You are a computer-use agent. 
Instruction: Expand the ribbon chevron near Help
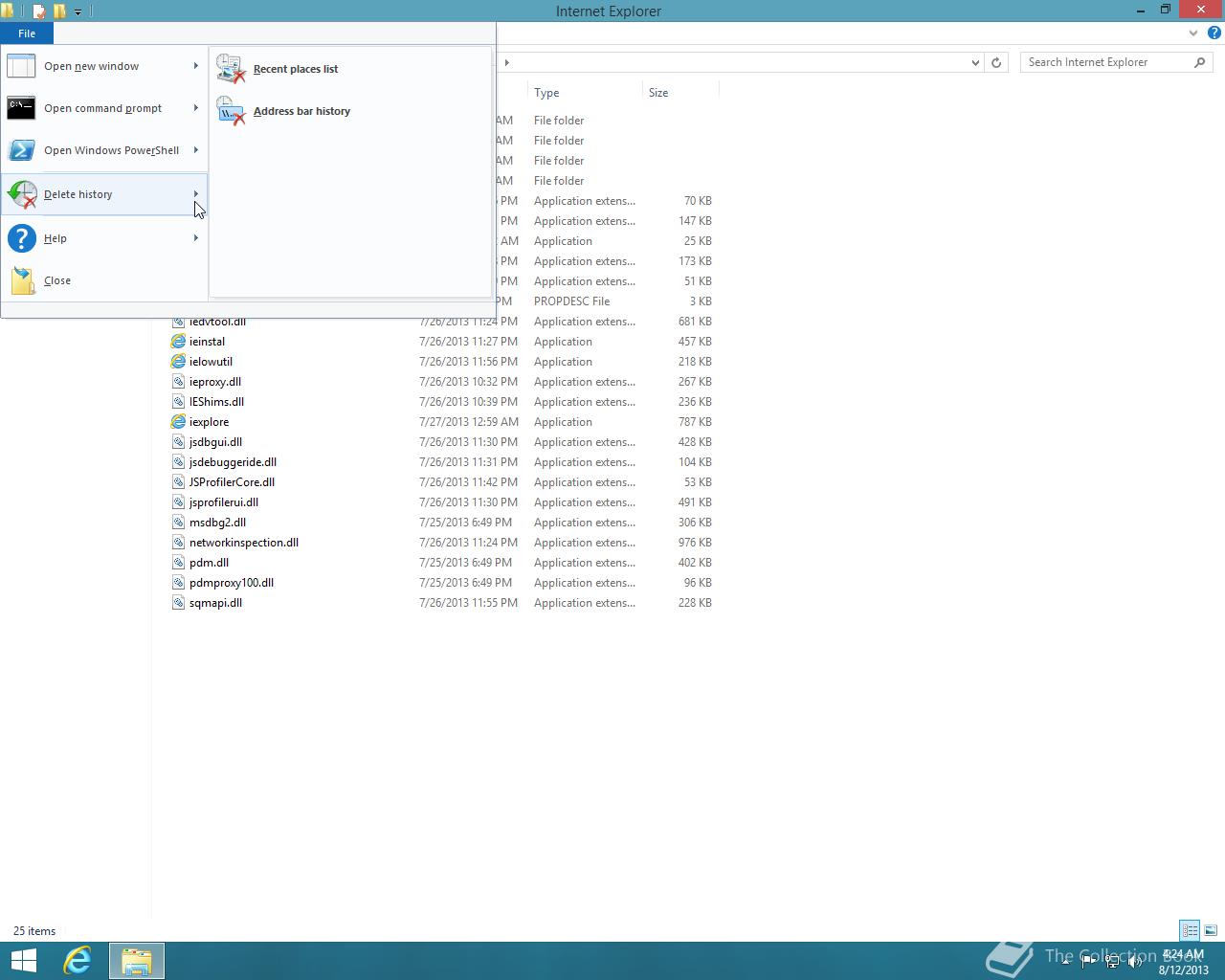point(1193,33)
